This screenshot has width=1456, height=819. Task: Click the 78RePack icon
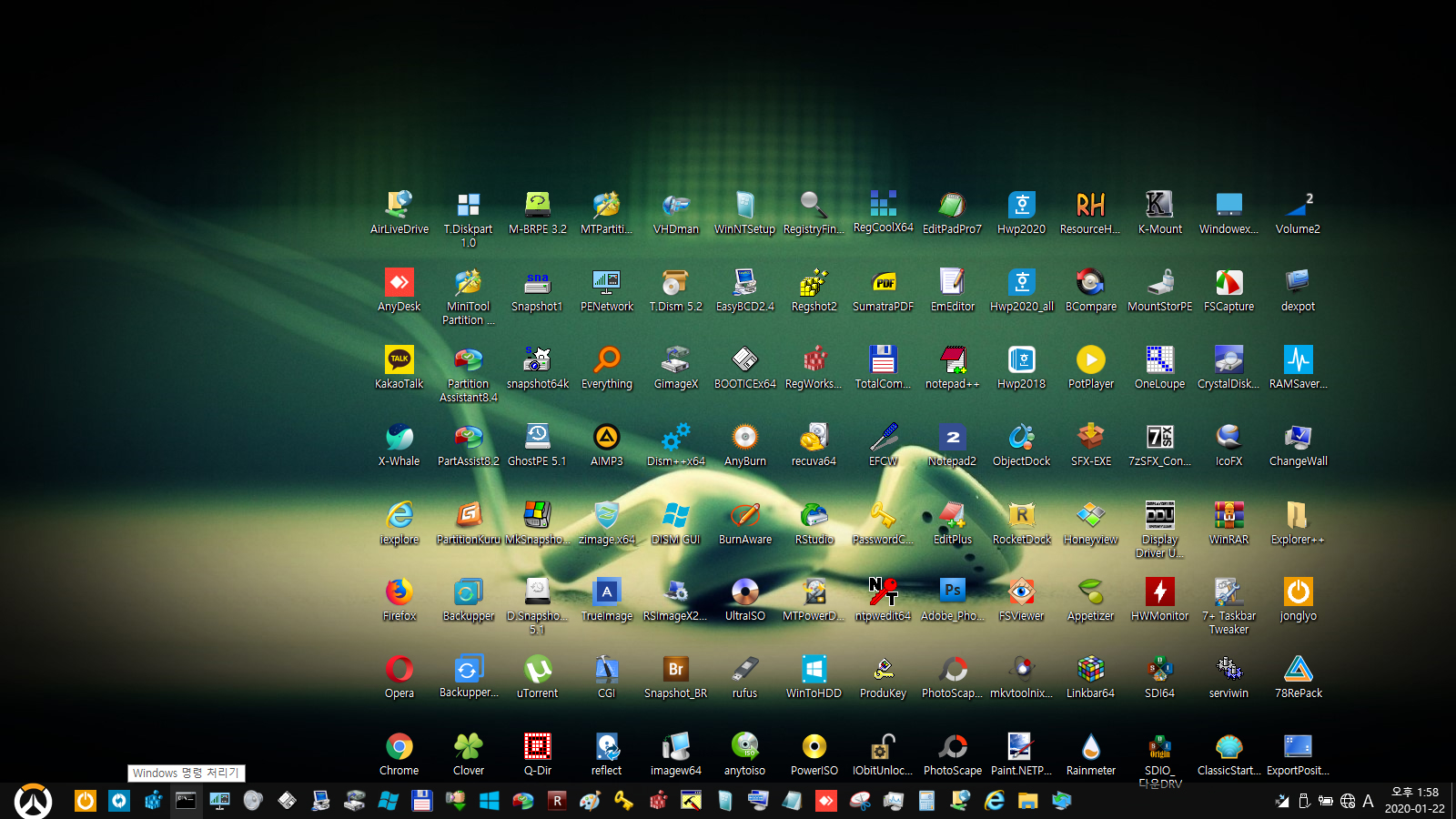coord(1299,677)
